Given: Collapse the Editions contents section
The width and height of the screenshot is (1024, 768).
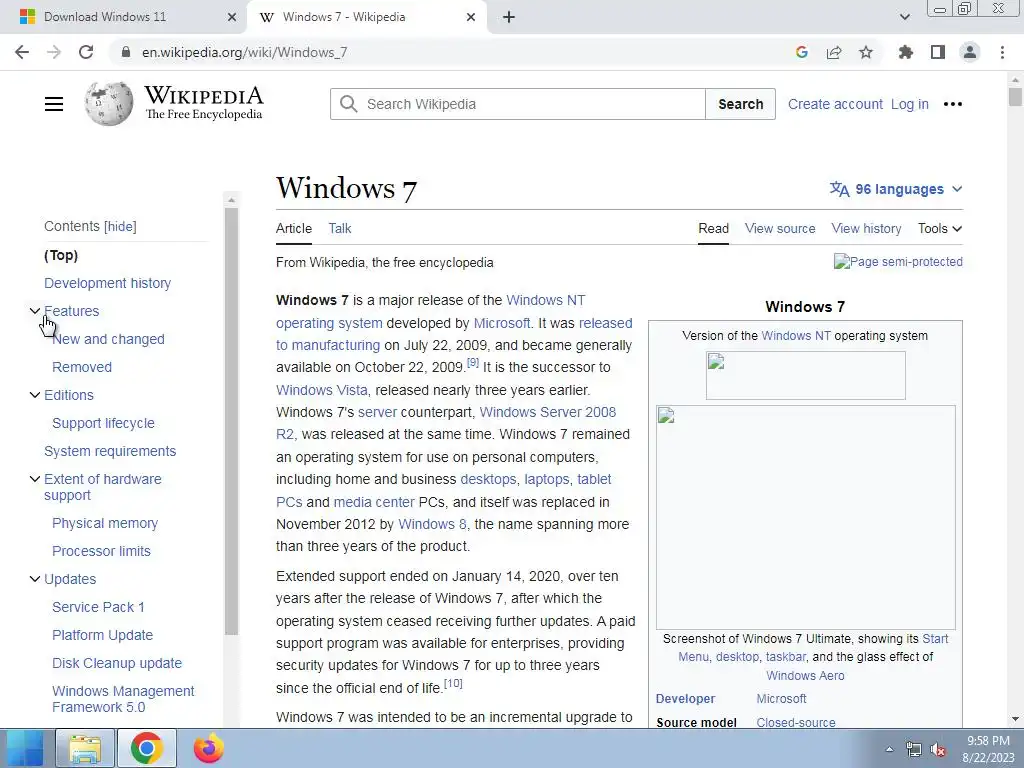Looking at the screenshot, I should point(35,395).
